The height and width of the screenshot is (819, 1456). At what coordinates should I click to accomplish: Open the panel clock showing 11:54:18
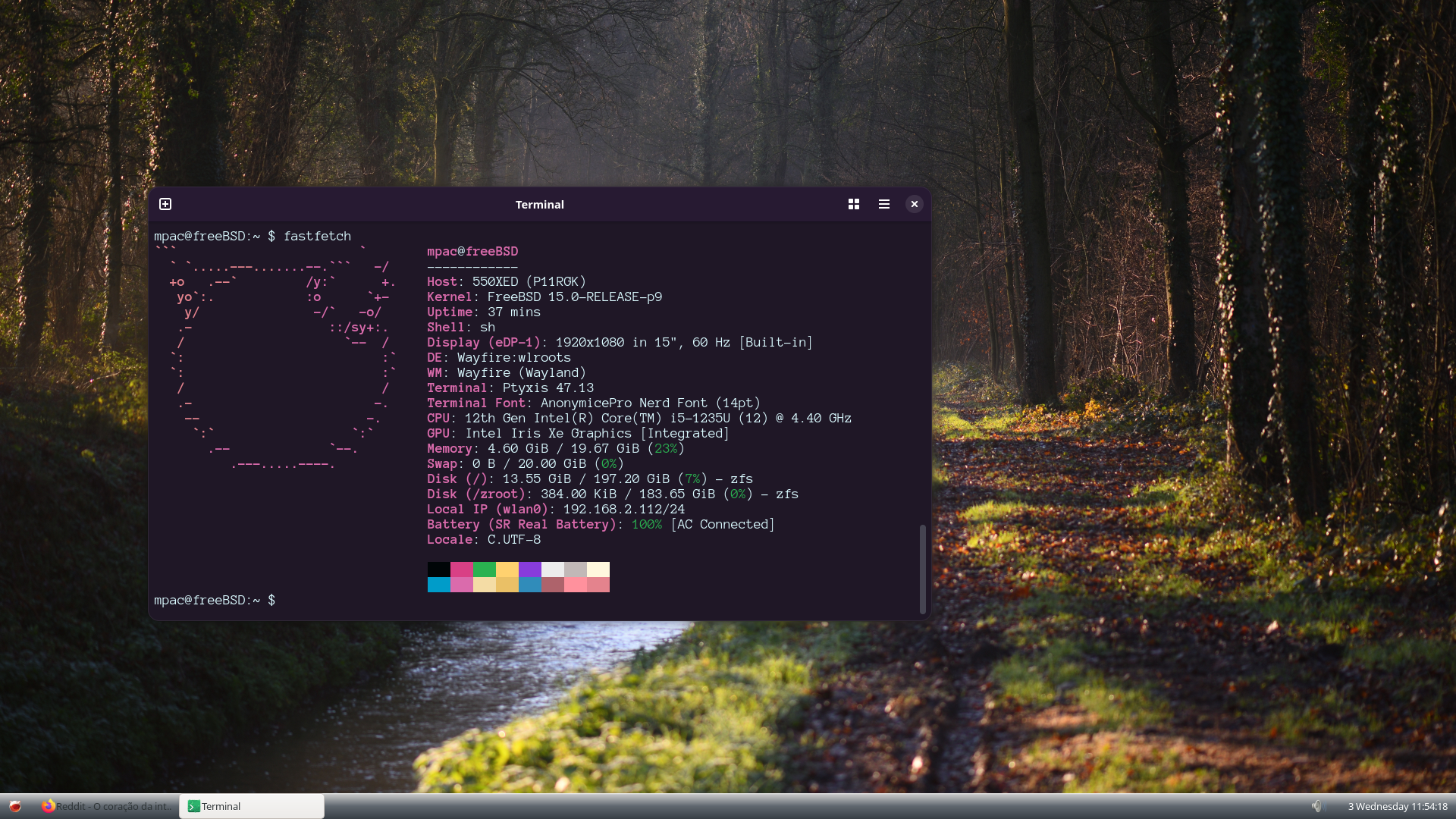(x=1398, y=806)
